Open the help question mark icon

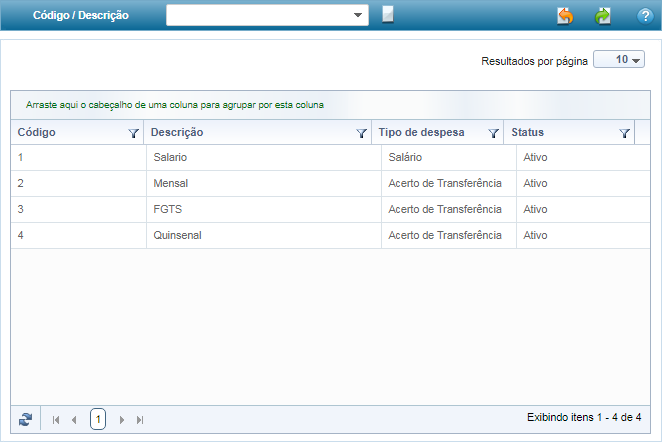[645, 16]
